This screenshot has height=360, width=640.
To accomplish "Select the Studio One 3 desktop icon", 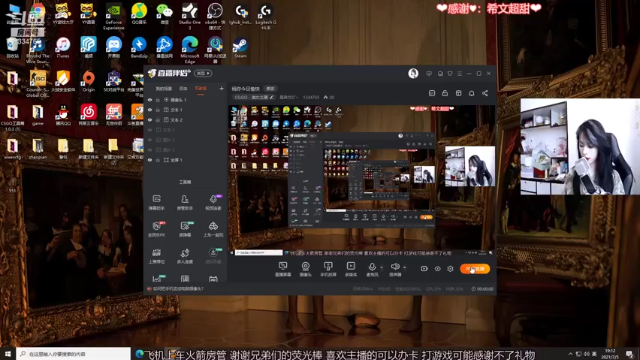I will pos(189,16).
